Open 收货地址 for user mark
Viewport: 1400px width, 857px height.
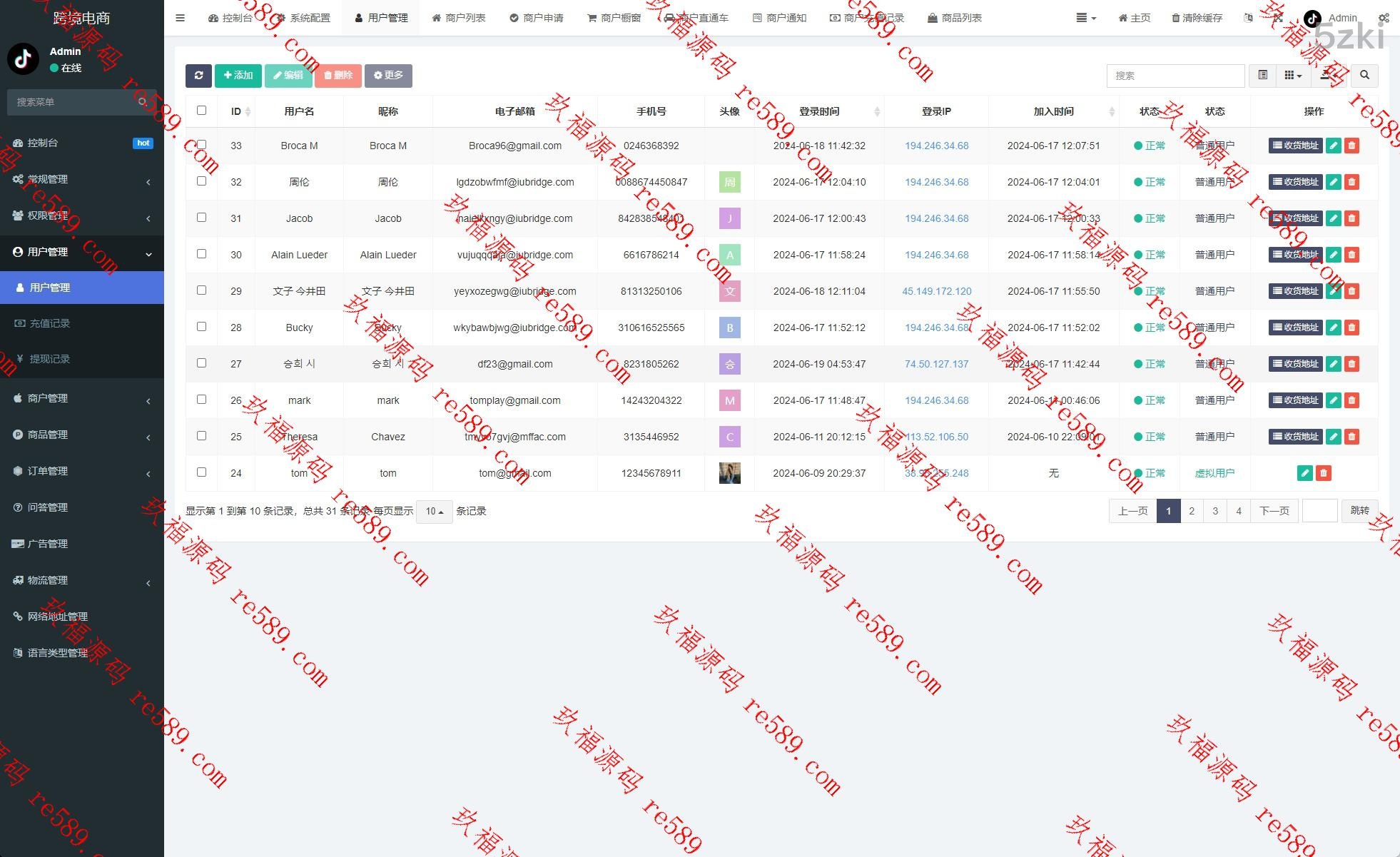coord(1295,400)
